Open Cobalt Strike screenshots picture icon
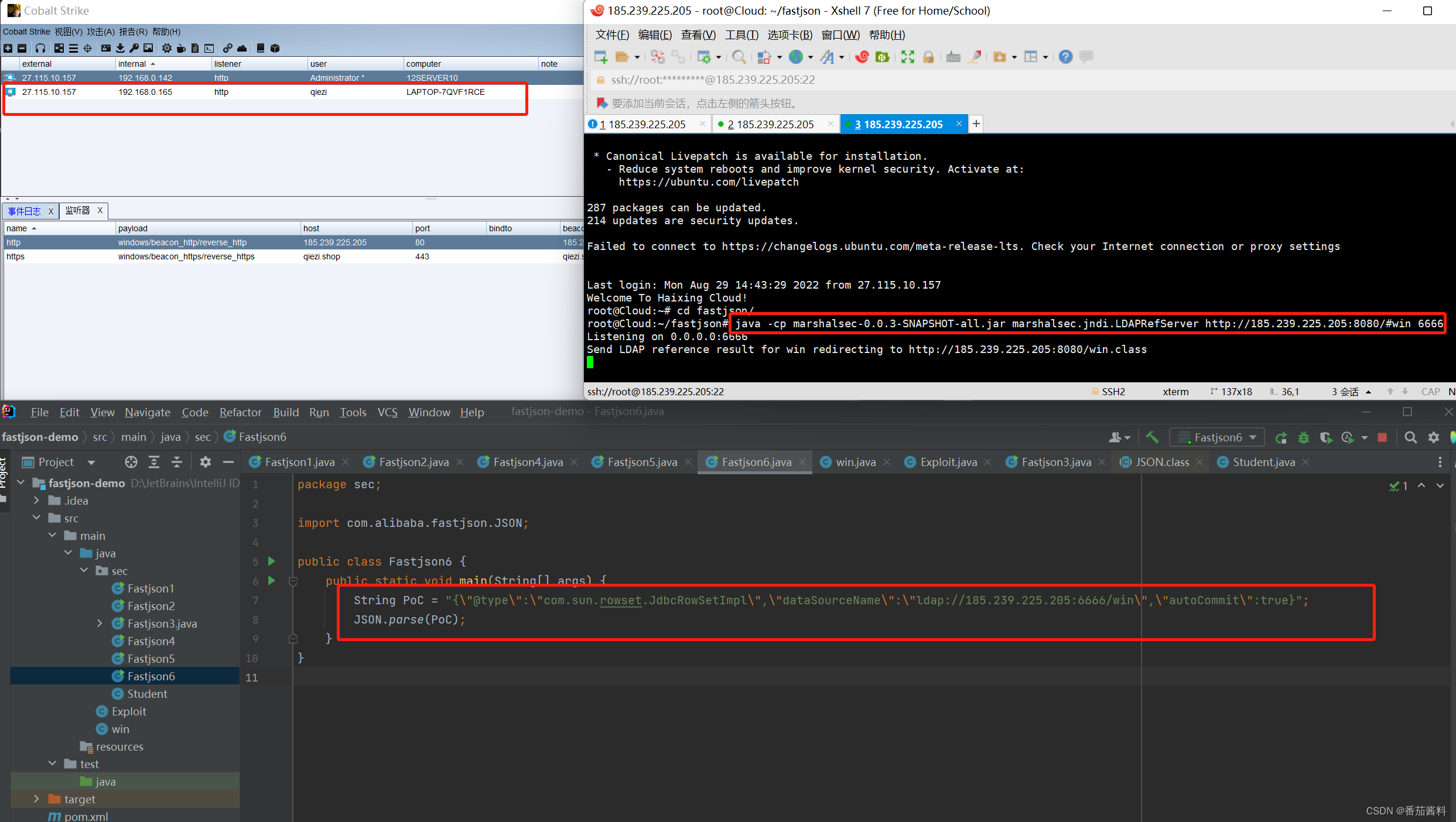This screenshot has height=822, width=1456. (148, 48)
